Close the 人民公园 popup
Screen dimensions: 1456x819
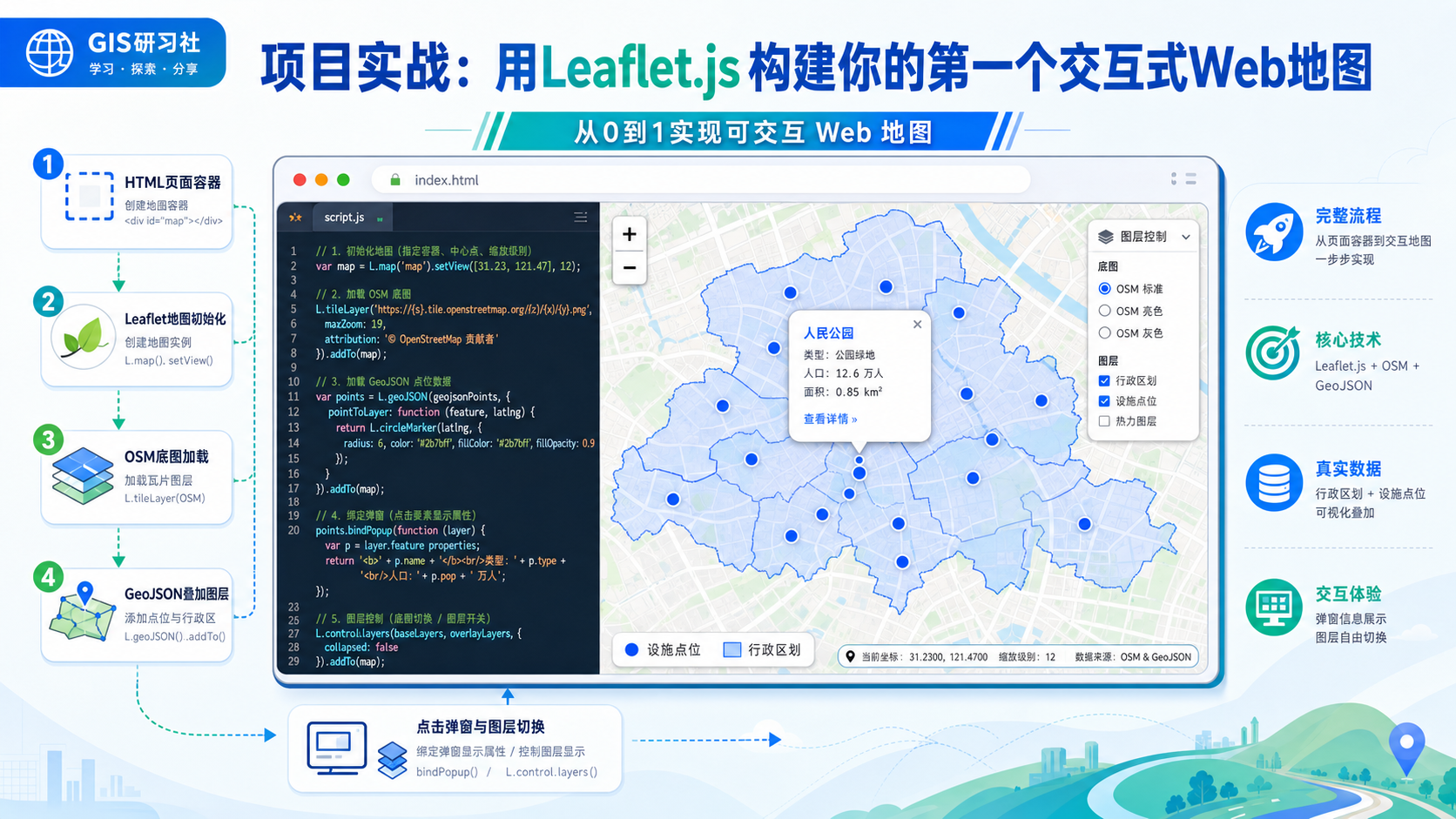click(x=917, y=325)
